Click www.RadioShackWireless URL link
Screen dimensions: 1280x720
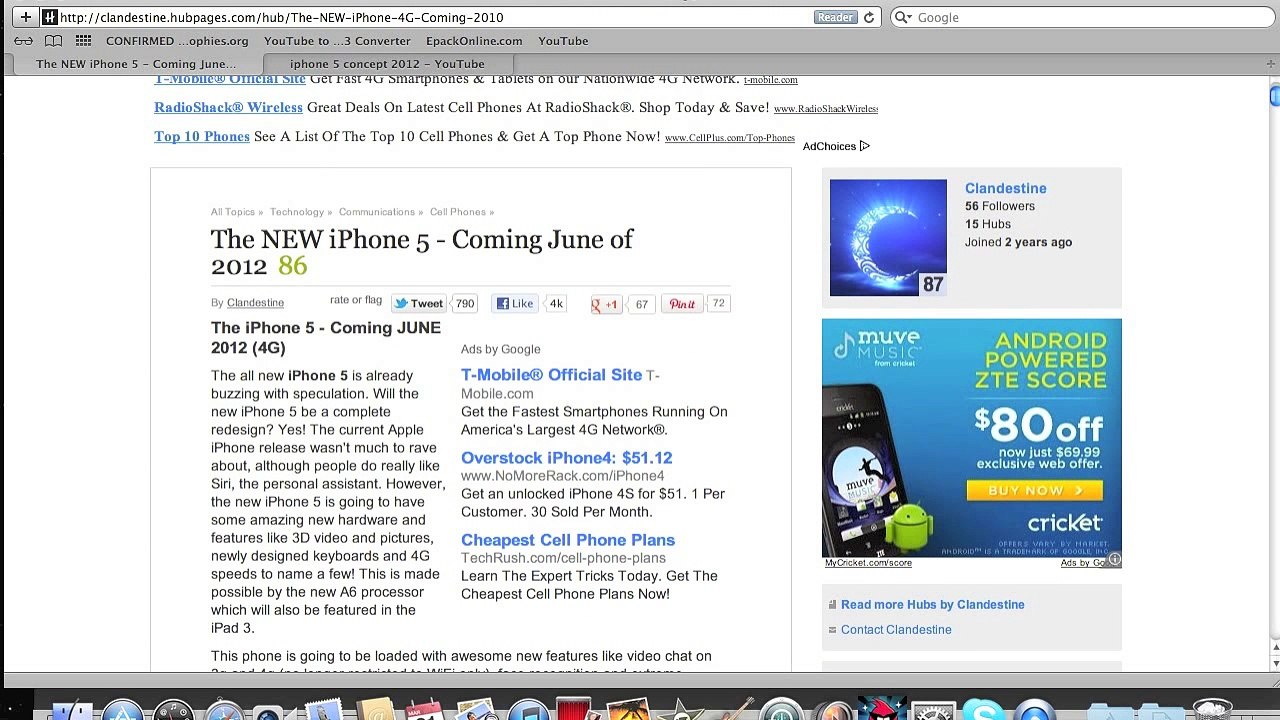pos(826,109)
